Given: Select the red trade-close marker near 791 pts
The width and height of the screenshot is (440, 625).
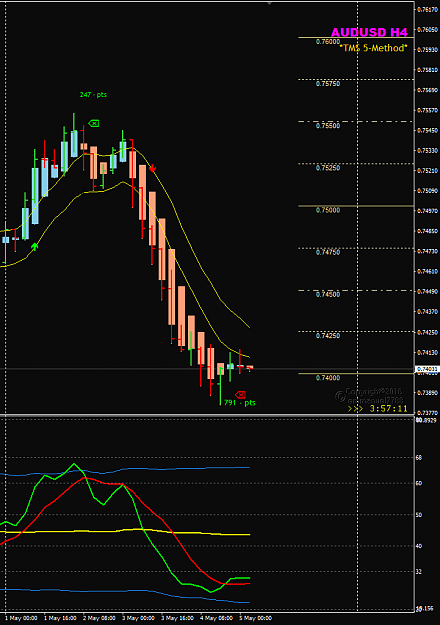Looking at the screenshot, I should 240,395.
